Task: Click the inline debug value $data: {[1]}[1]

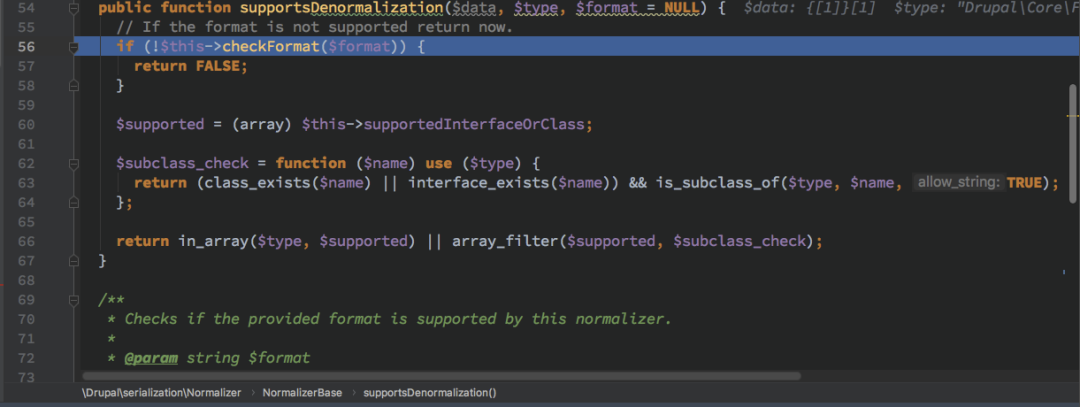Action: click(x=811, y=8)
